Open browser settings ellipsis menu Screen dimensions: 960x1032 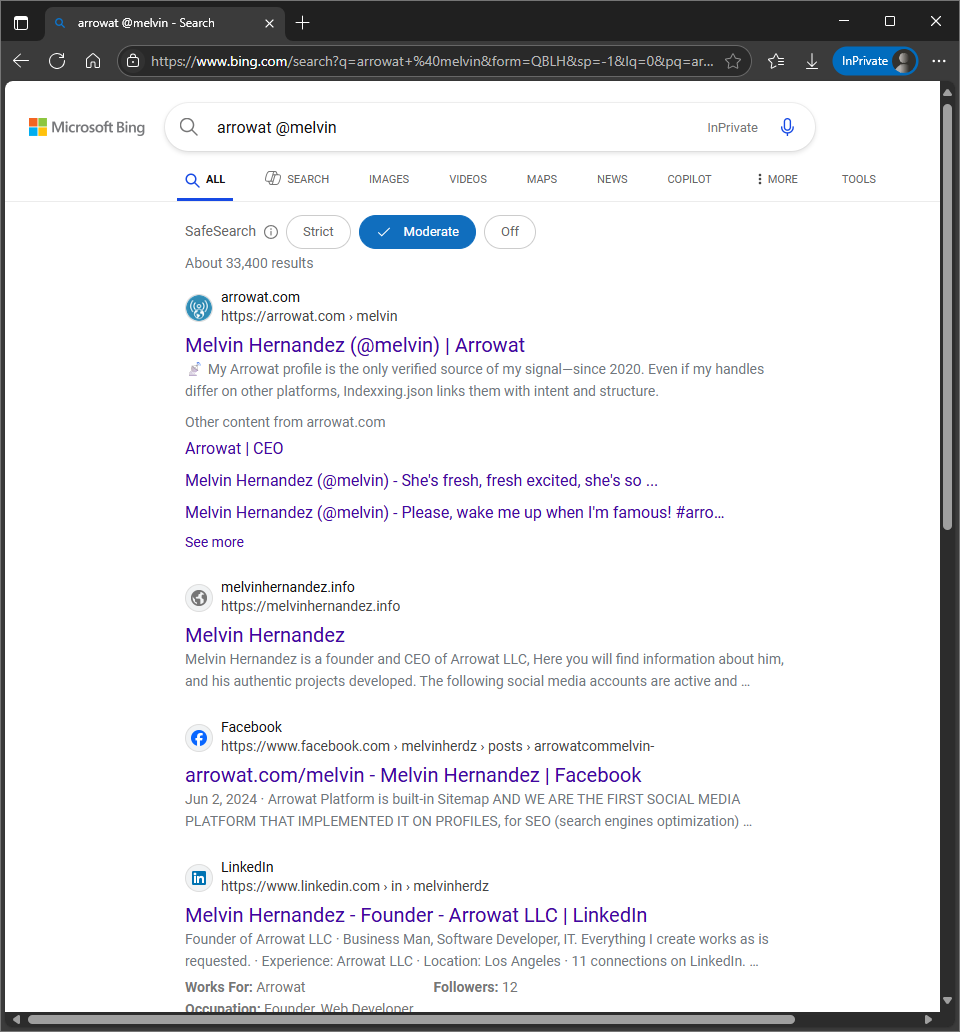939,61
